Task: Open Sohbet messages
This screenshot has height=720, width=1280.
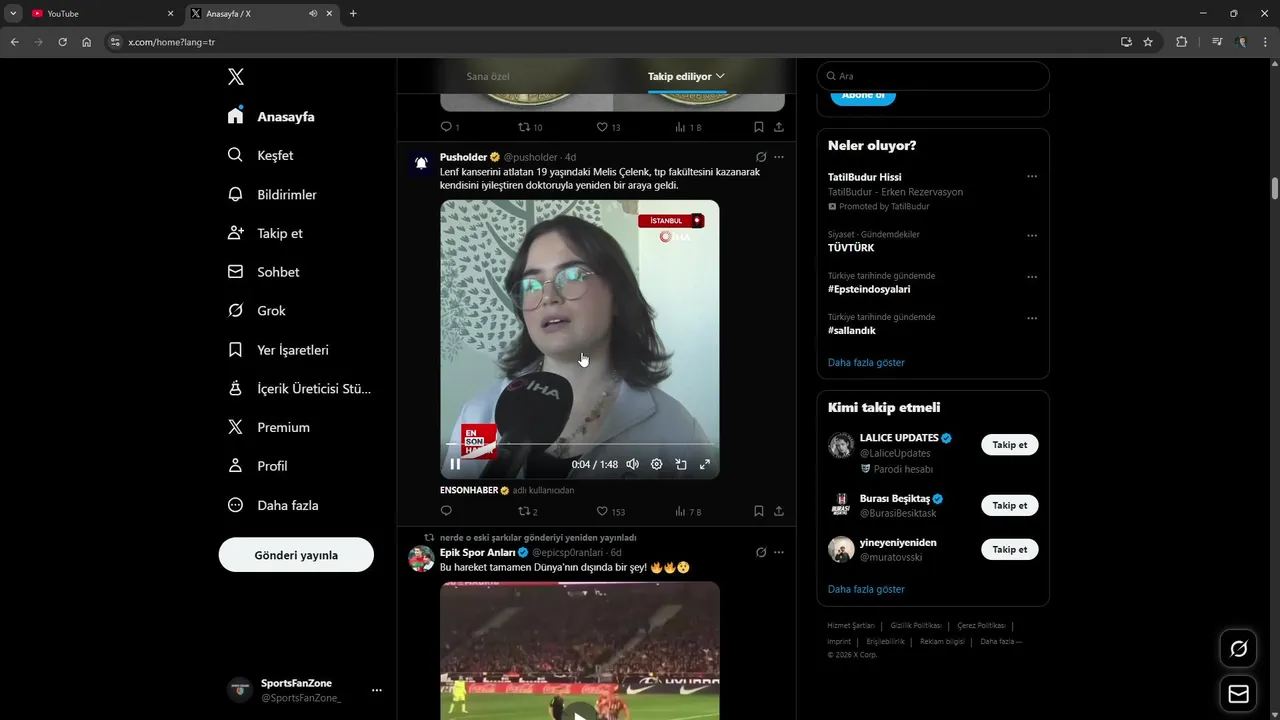Action: [x=263, y=272]
